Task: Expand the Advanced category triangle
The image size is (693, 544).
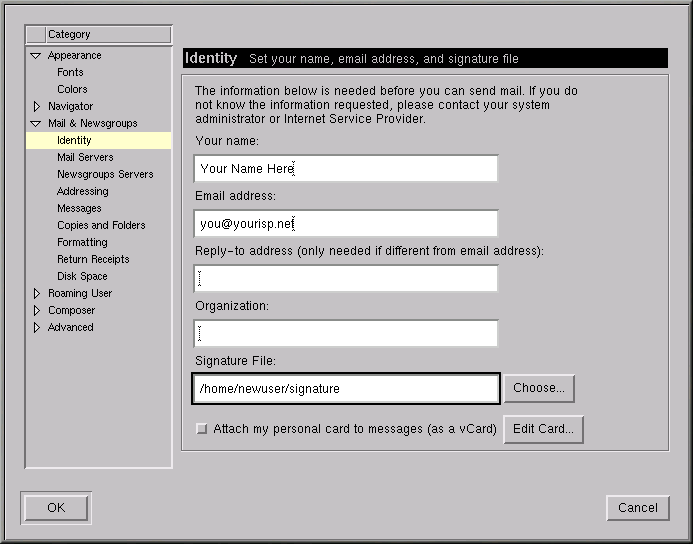Action: pyautogui.click(x=37, y=328)
